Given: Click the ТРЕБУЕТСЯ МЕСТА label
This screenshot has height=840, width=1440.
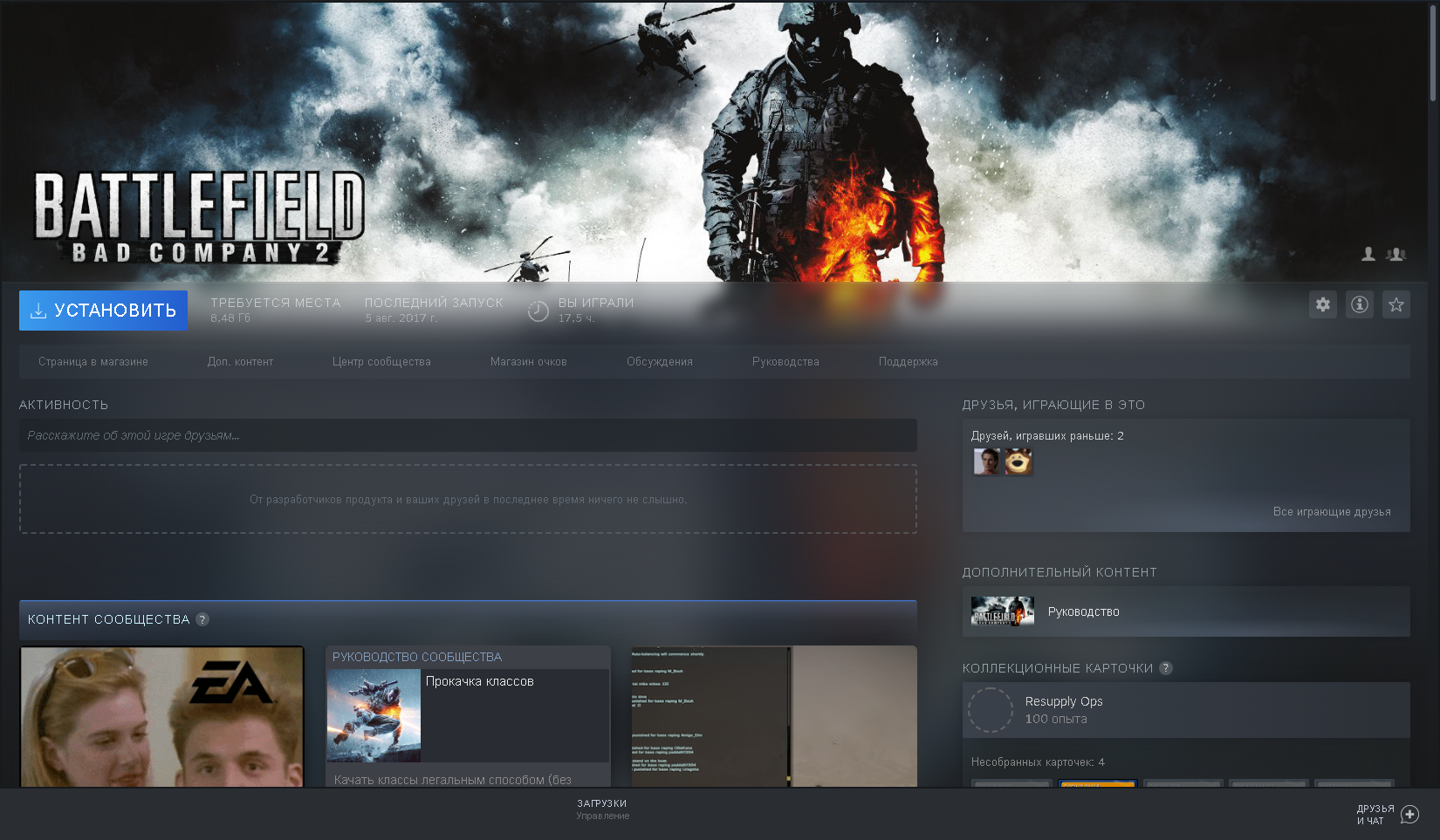Looking at the screenshot, I should click(276, 303).
